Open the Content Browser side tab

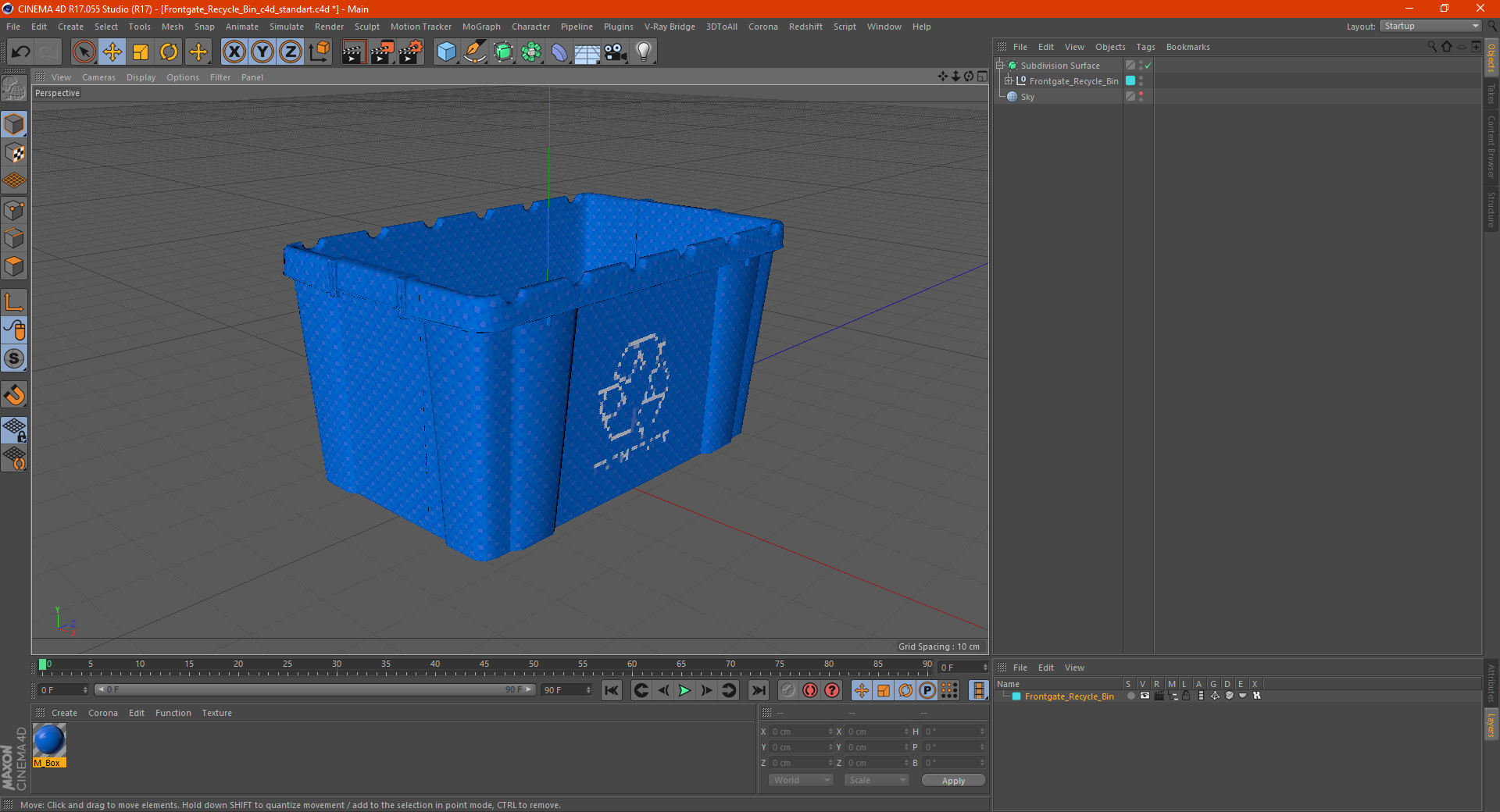tap(1491, 147)
